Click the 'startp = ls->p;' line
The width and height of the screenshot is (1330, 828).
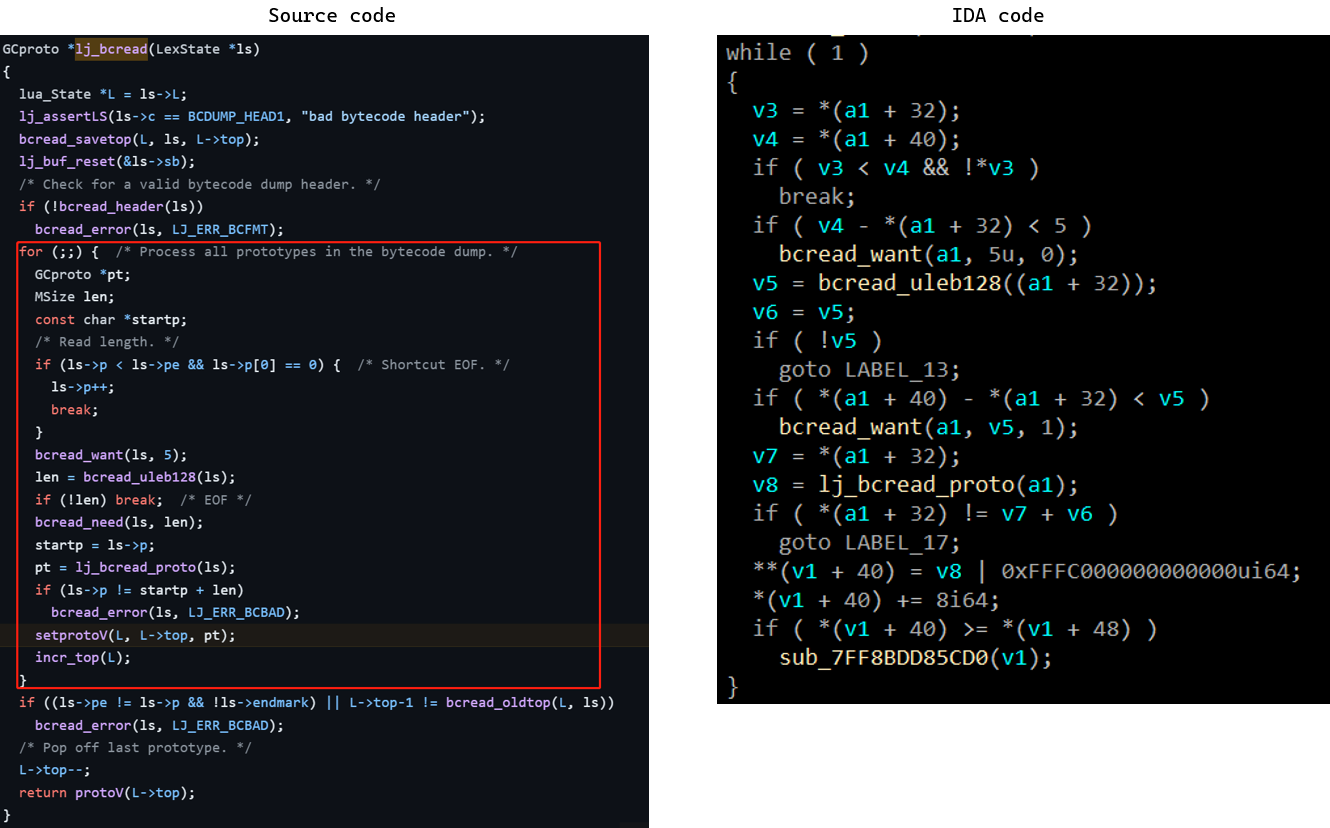pos(95,544)
